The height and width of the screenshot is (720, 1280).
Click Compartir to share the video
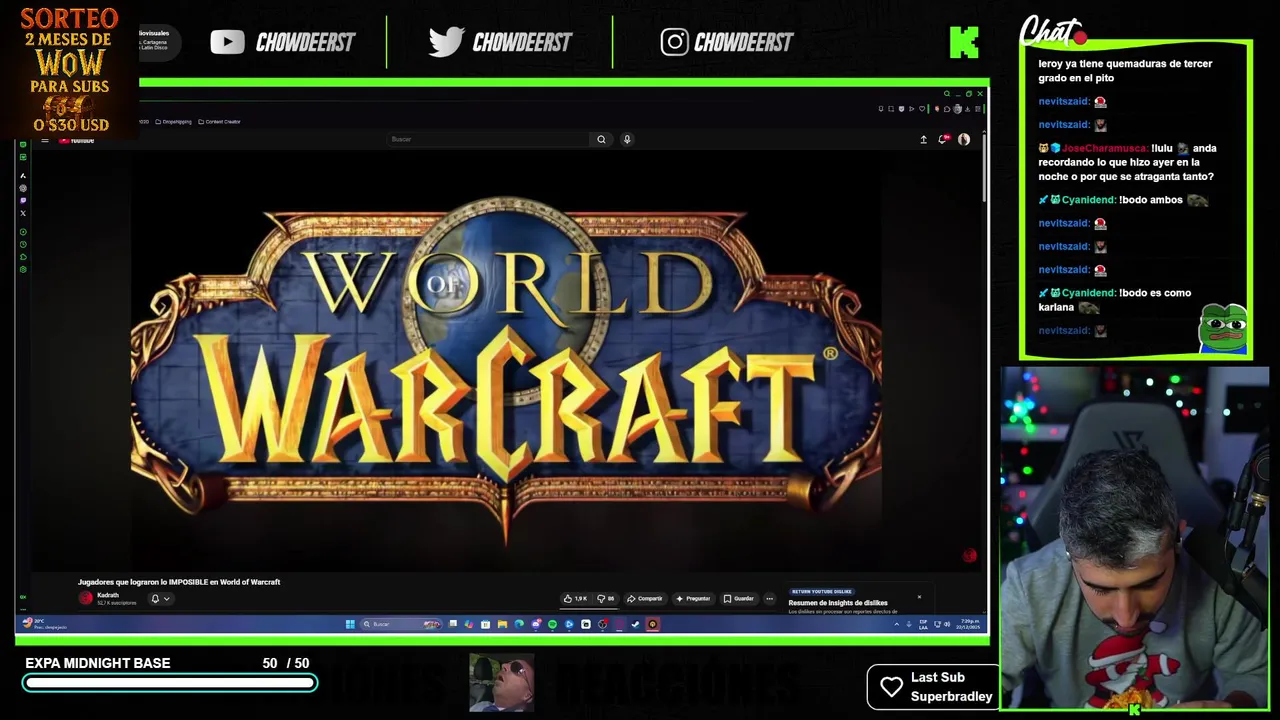644,598
